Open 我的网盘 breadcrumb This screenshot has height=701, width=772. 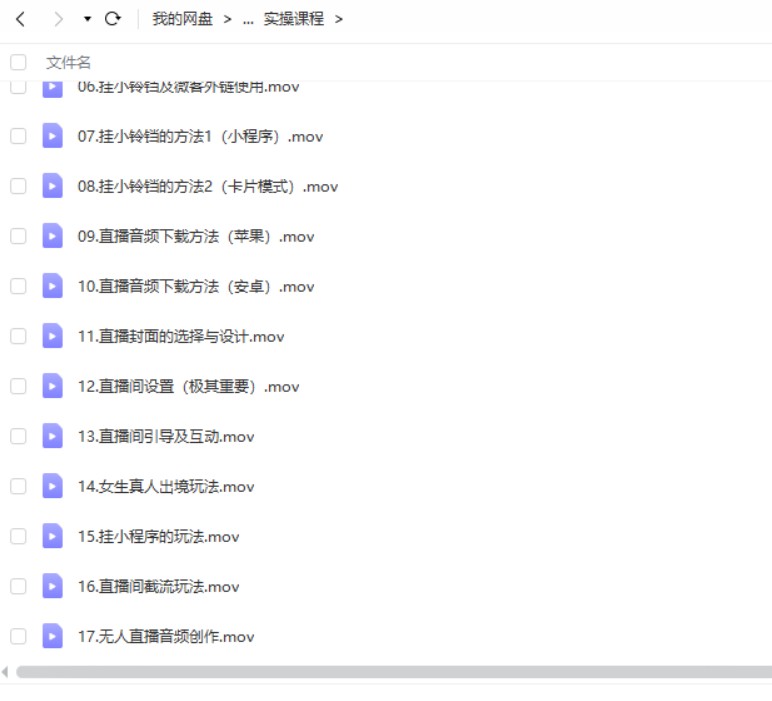point(182,19)
